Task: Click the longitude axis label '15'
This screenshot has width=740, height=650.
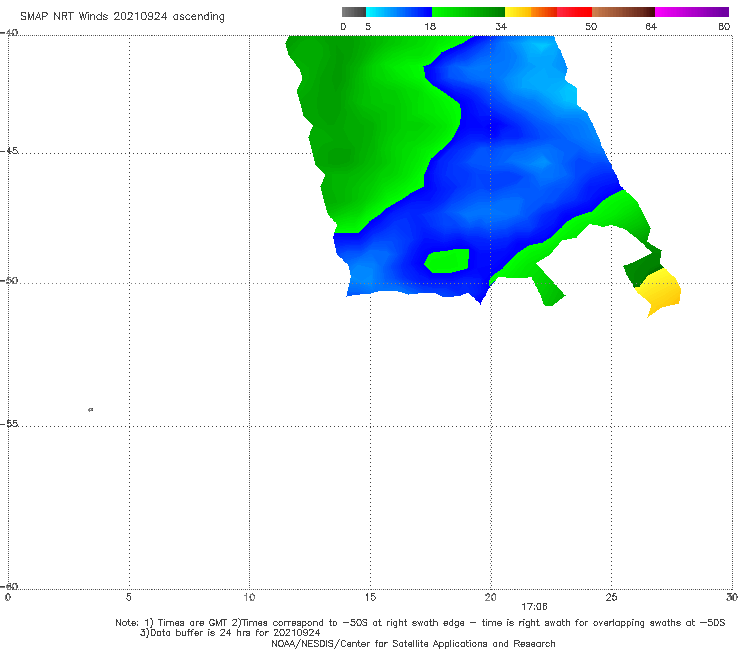Action: [370, 597]
